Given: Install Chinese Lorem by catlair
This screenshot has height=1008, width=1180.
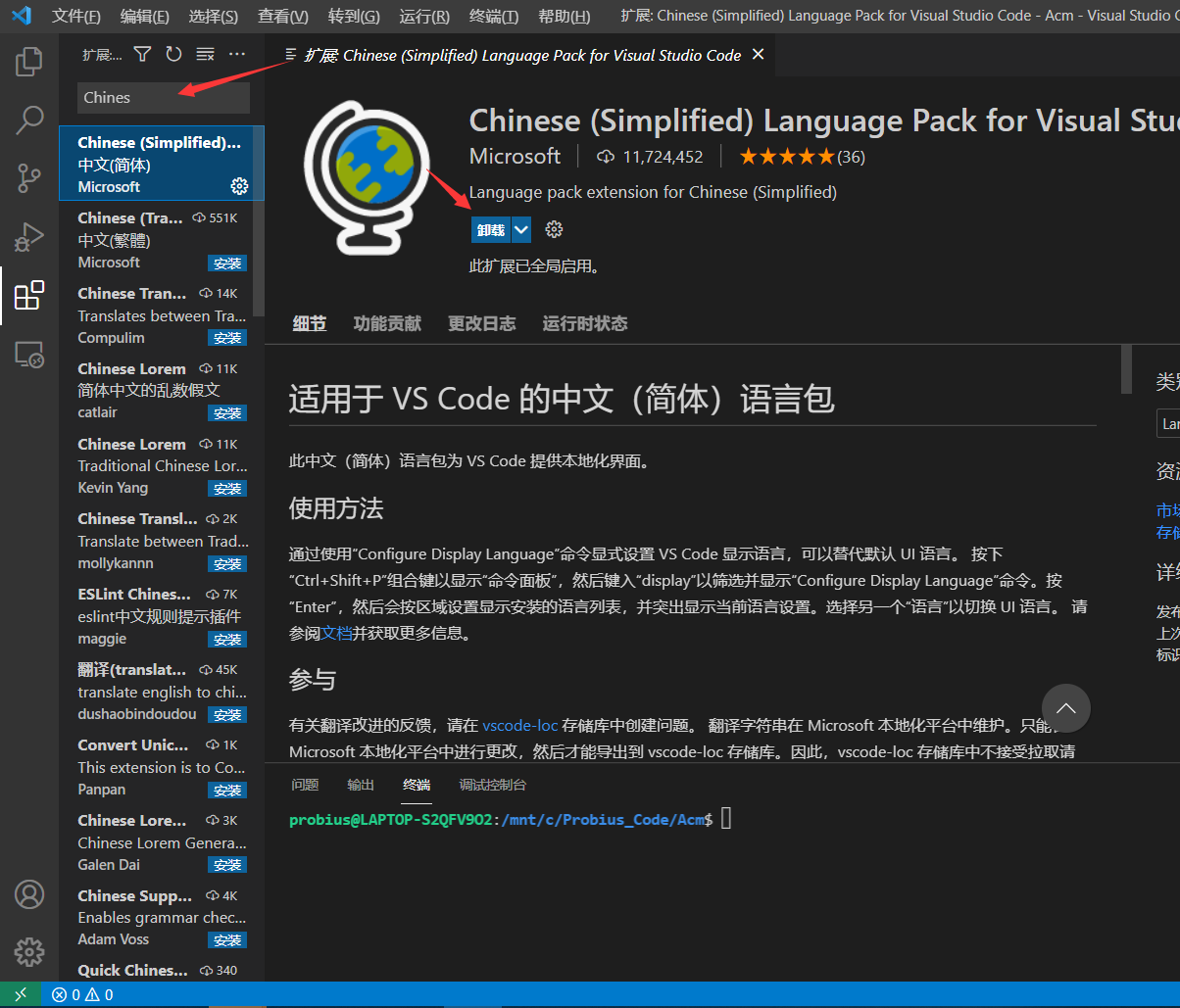Looking at the screenshot, I should click(227, 413).
